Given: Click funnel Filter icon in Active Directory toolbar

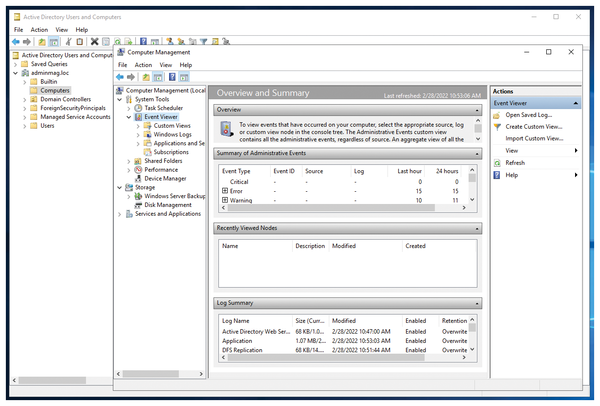Looking at the screenshot, I should [x=204, y=42].
